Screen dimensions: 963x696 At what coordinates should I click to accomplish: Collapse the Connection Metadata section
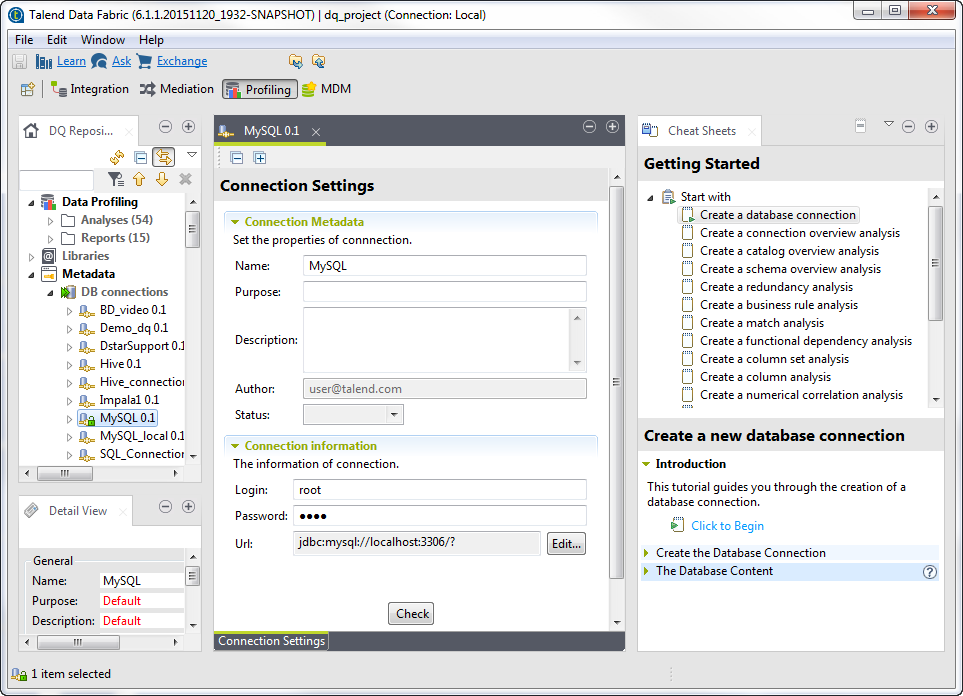point(235,222)
